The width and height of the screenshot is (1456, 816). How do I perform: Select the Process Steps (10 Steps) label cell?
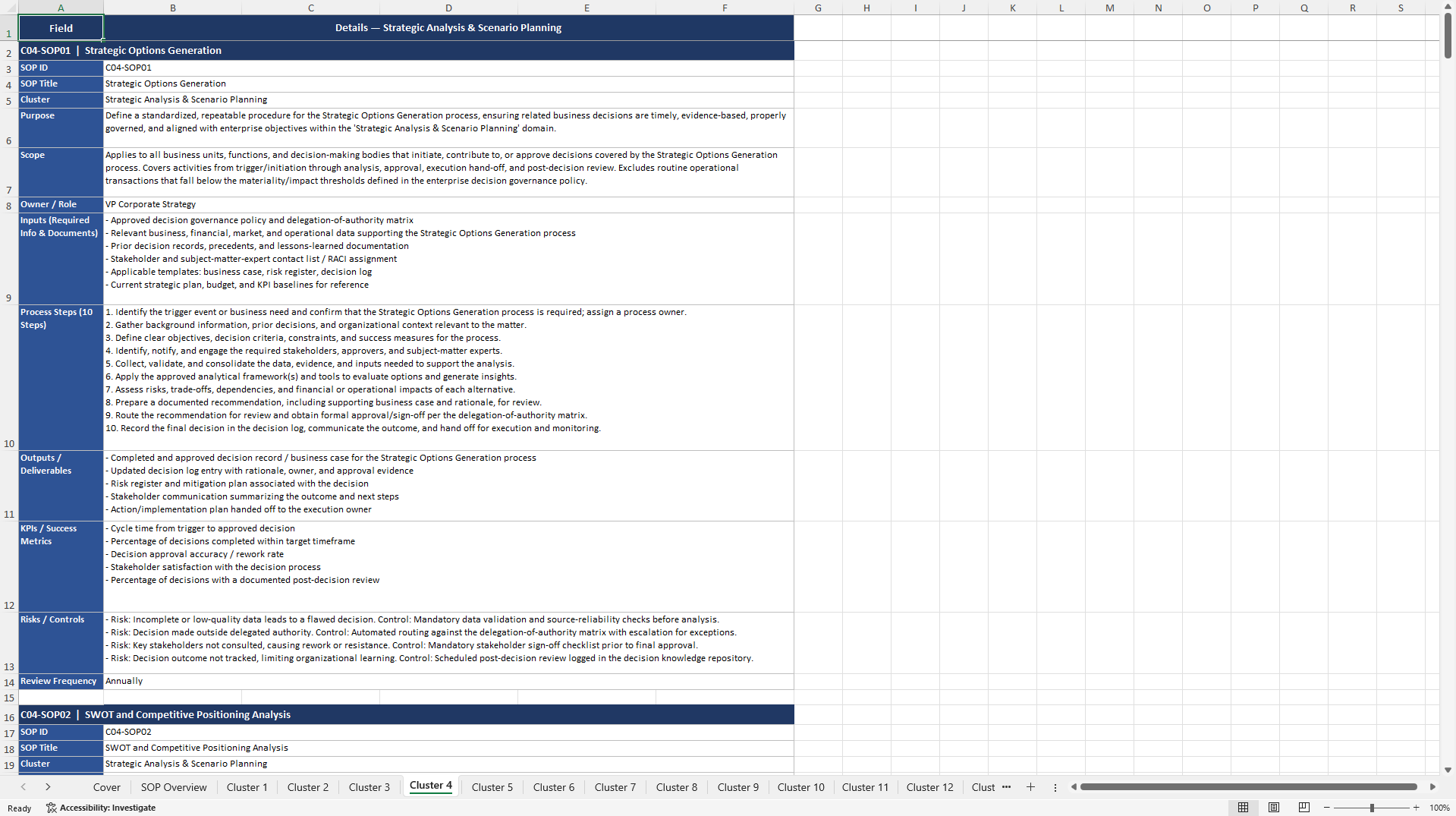pyautogui.click(x=61, y=378)
